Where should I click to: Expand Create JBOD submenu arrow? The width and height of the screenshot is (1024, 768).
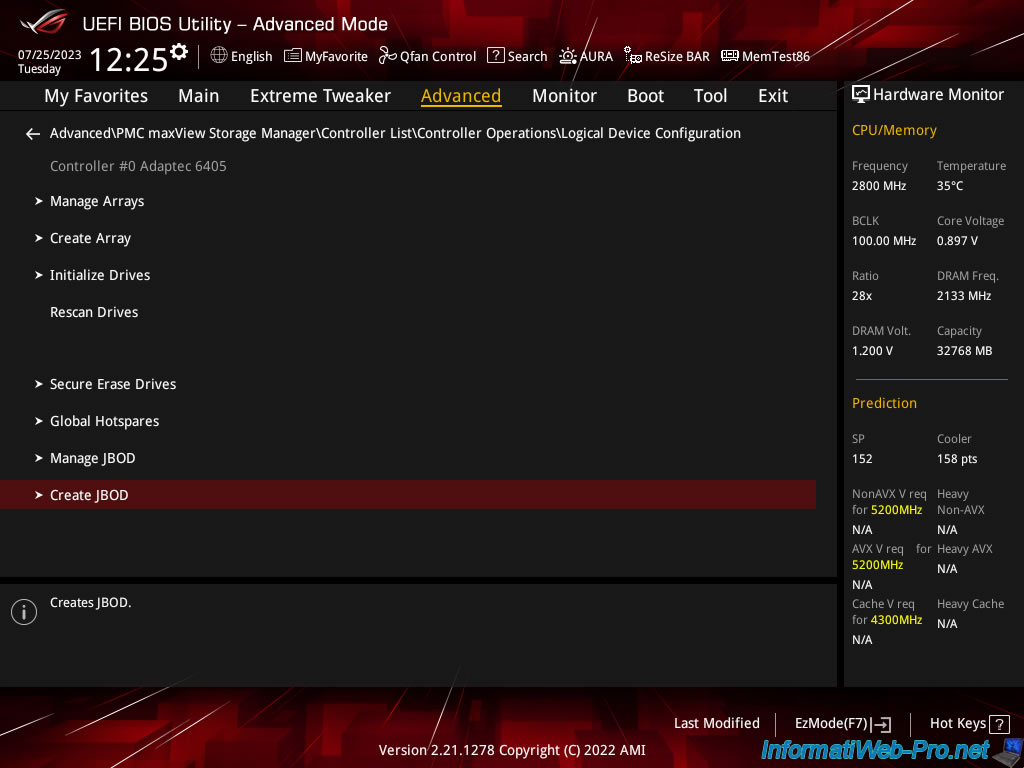pyautogui.click(x=39, y=495)
